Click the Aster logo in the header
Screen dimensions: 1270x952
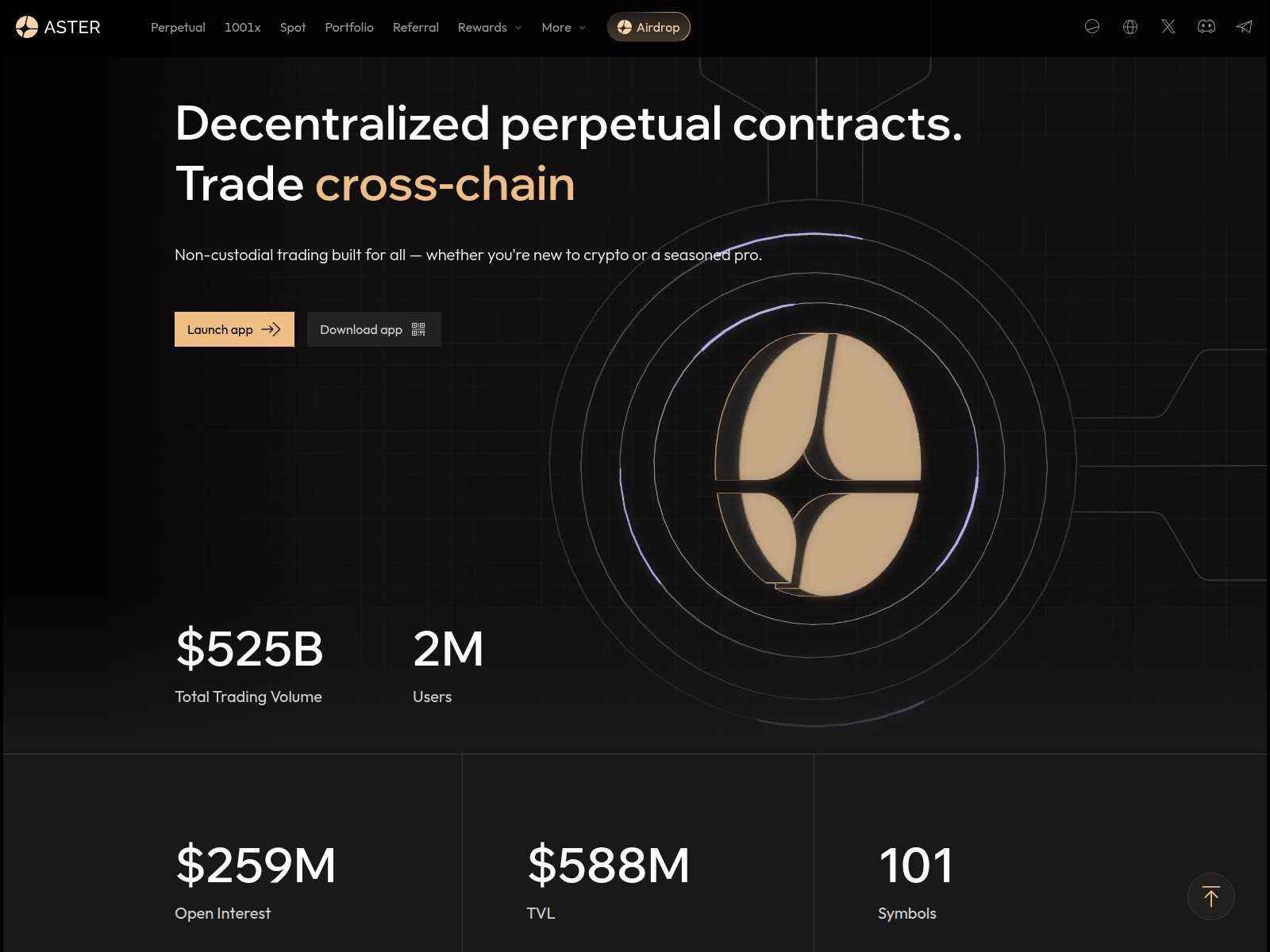coord(27,27)
